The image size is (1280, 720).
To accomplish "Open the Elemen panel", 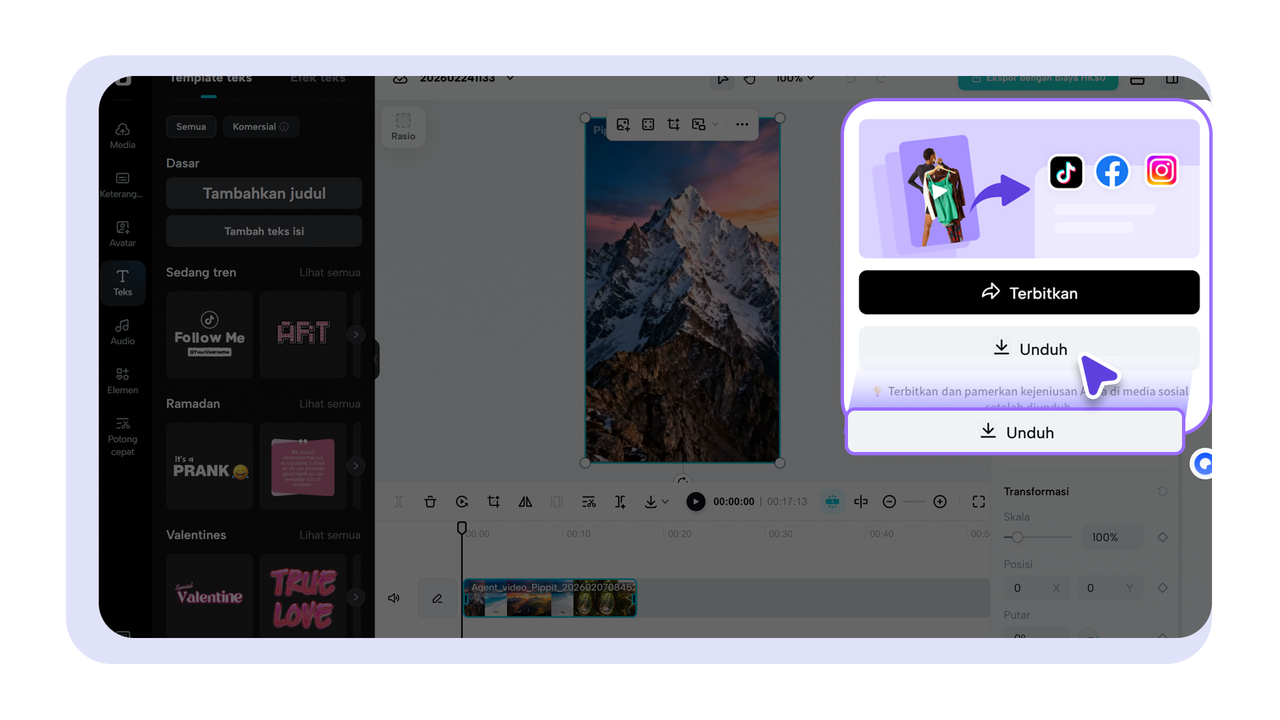I will (x=122, y=381).
